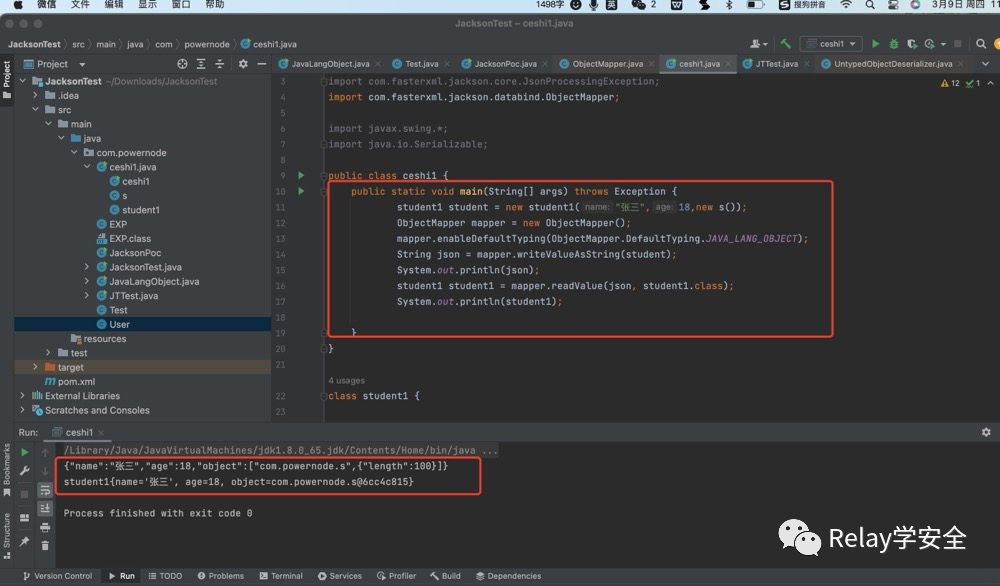Viewport: 1000px width, 586px height.
Task: Toggle the Structure tool window
Action: click(x=7, y=536)
